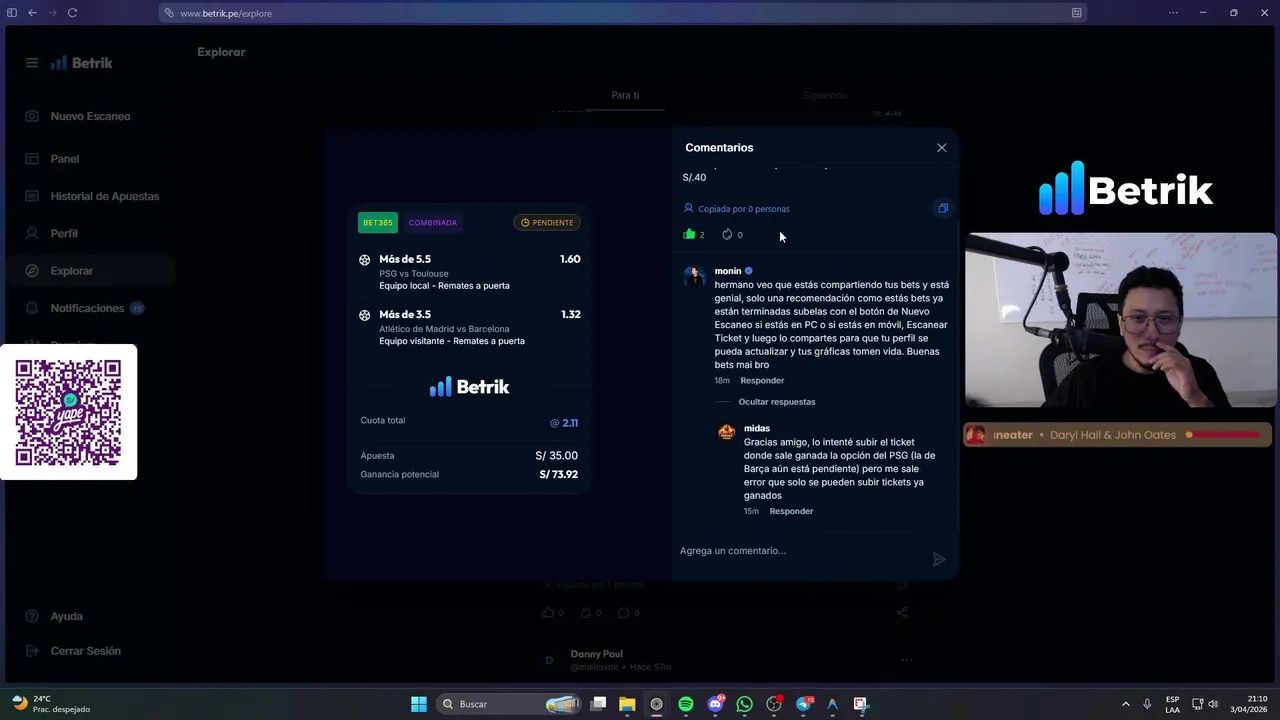Screen dimensions: 1280x720
Task: Click the Nuevo Escaneo camera icon
Action: tap(32, 116)
